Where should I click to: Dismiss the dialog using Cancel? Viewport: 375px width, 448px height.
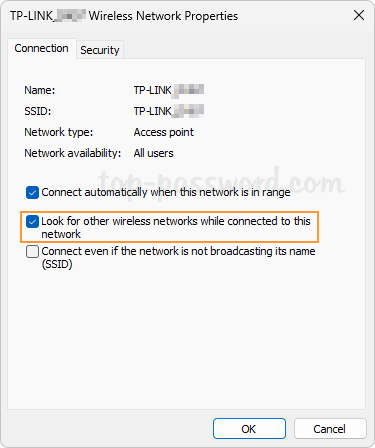coord(330,429)
